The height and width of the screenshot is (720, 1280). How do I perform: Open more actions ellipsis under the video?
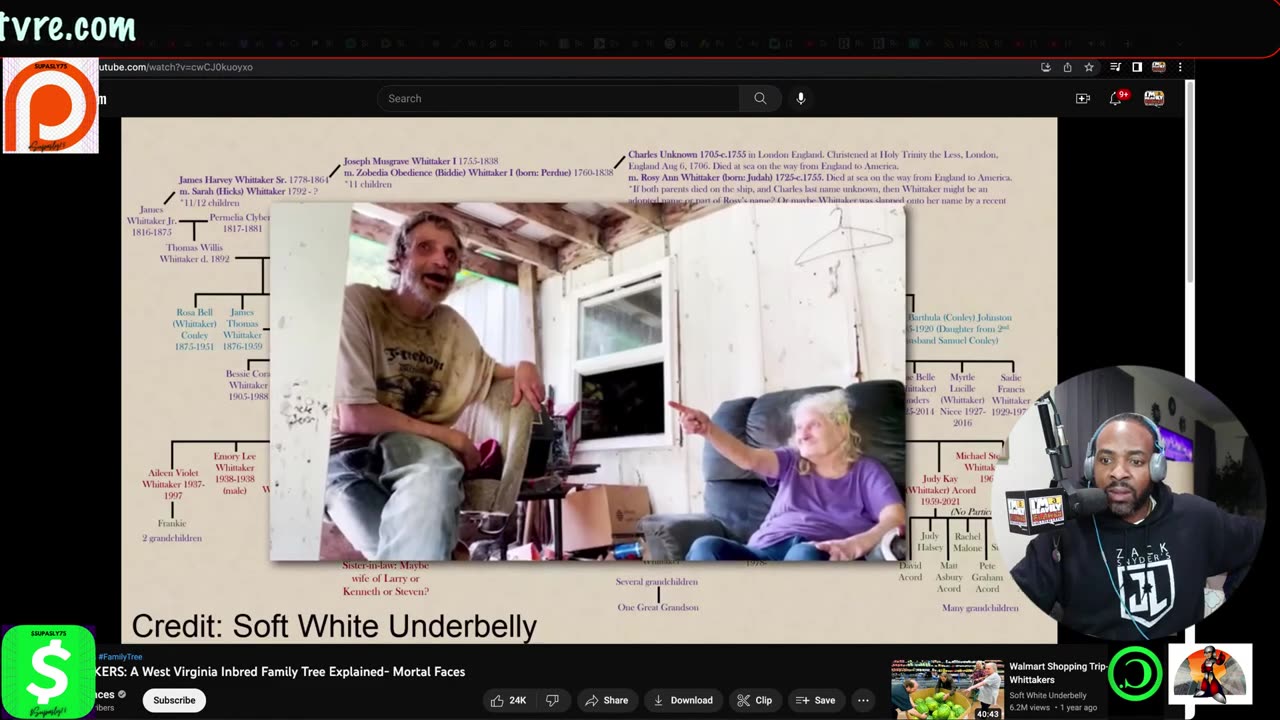(863, 700)
